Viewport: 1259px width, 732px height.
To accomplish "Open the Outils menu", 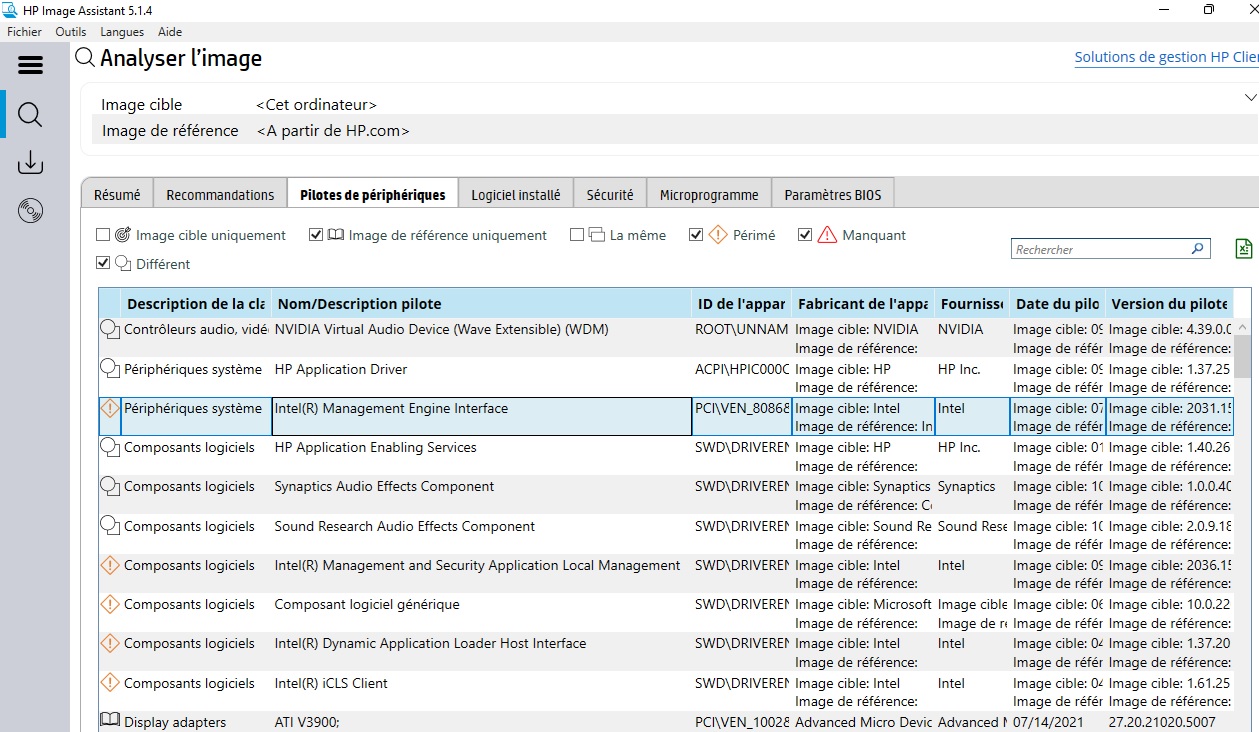I will [x=70, y=31].
